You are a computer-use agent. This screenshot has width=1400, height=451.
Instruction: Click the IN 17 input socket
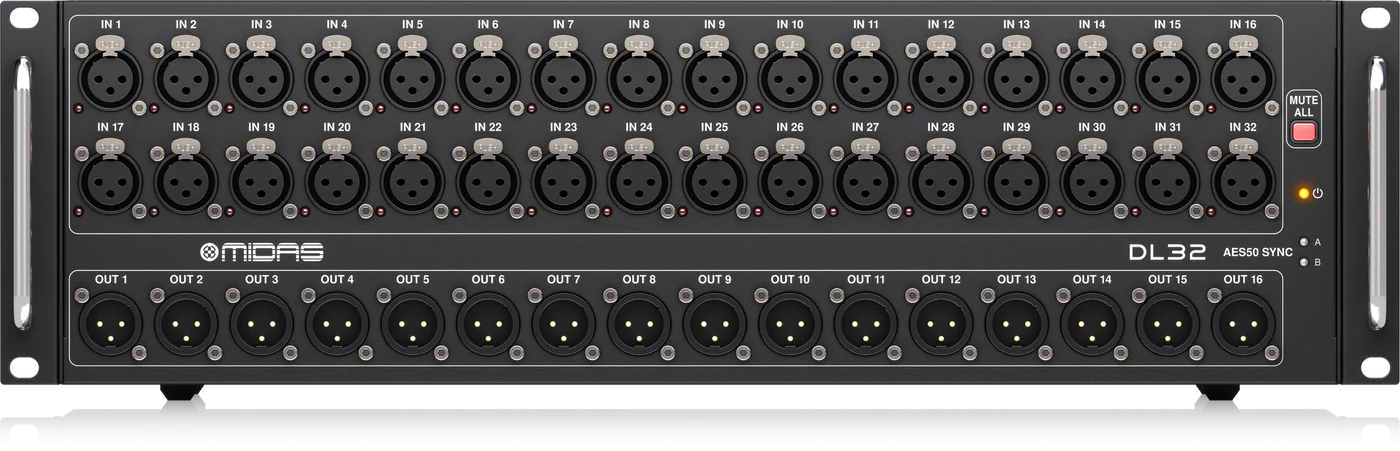111,181
